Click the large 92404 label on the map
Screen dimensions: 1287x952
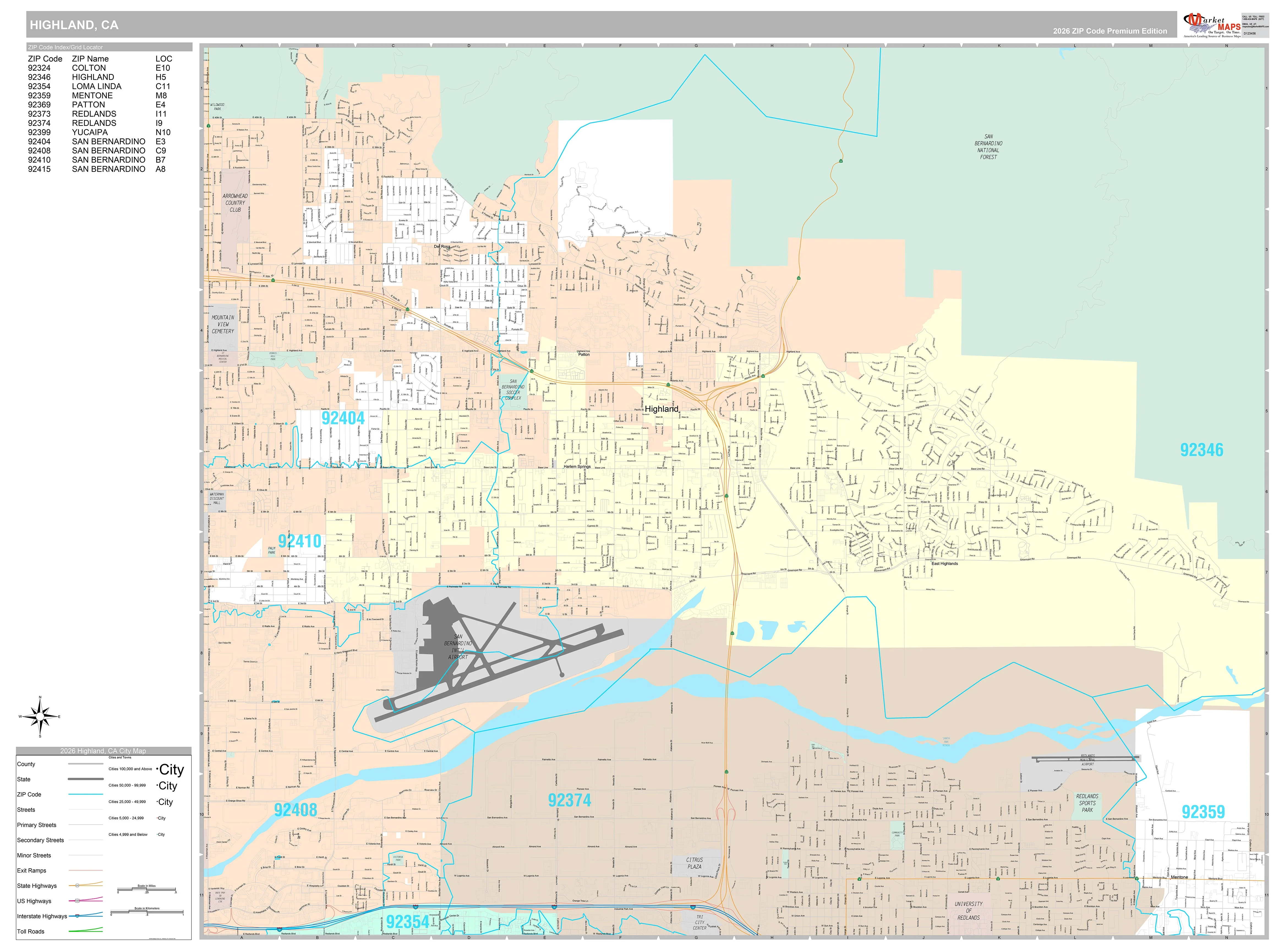[x=343, y=418]
